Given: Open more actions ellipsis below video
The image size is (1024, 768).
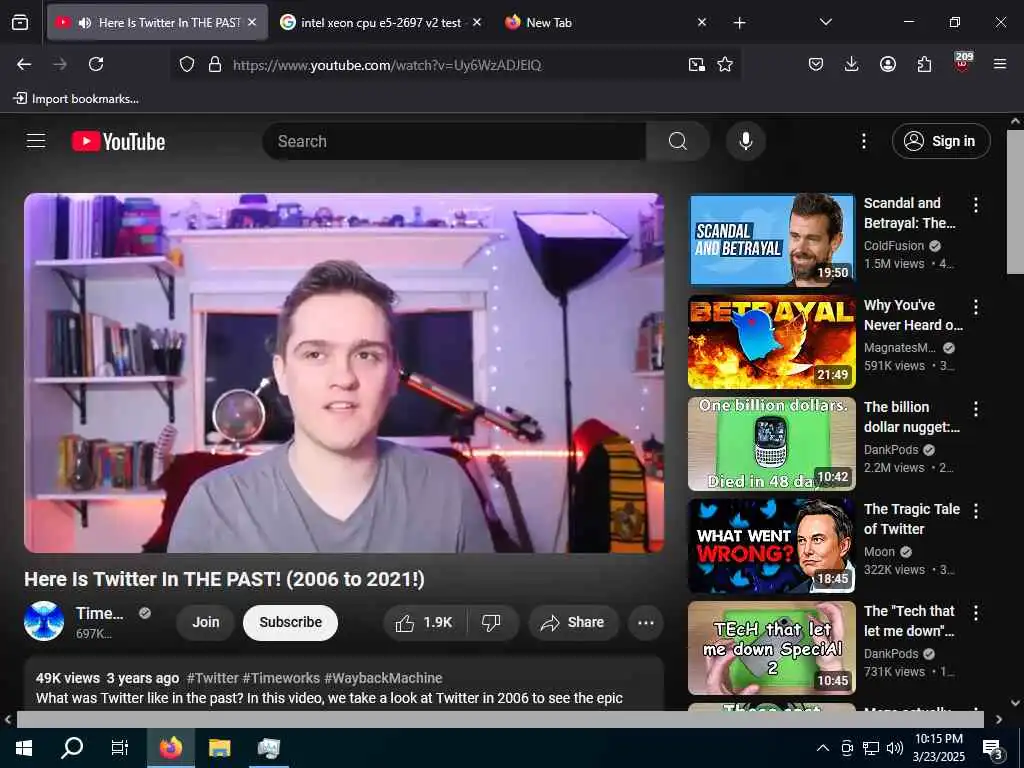Looking at the screenshot, I should click(x=646, y=623).
